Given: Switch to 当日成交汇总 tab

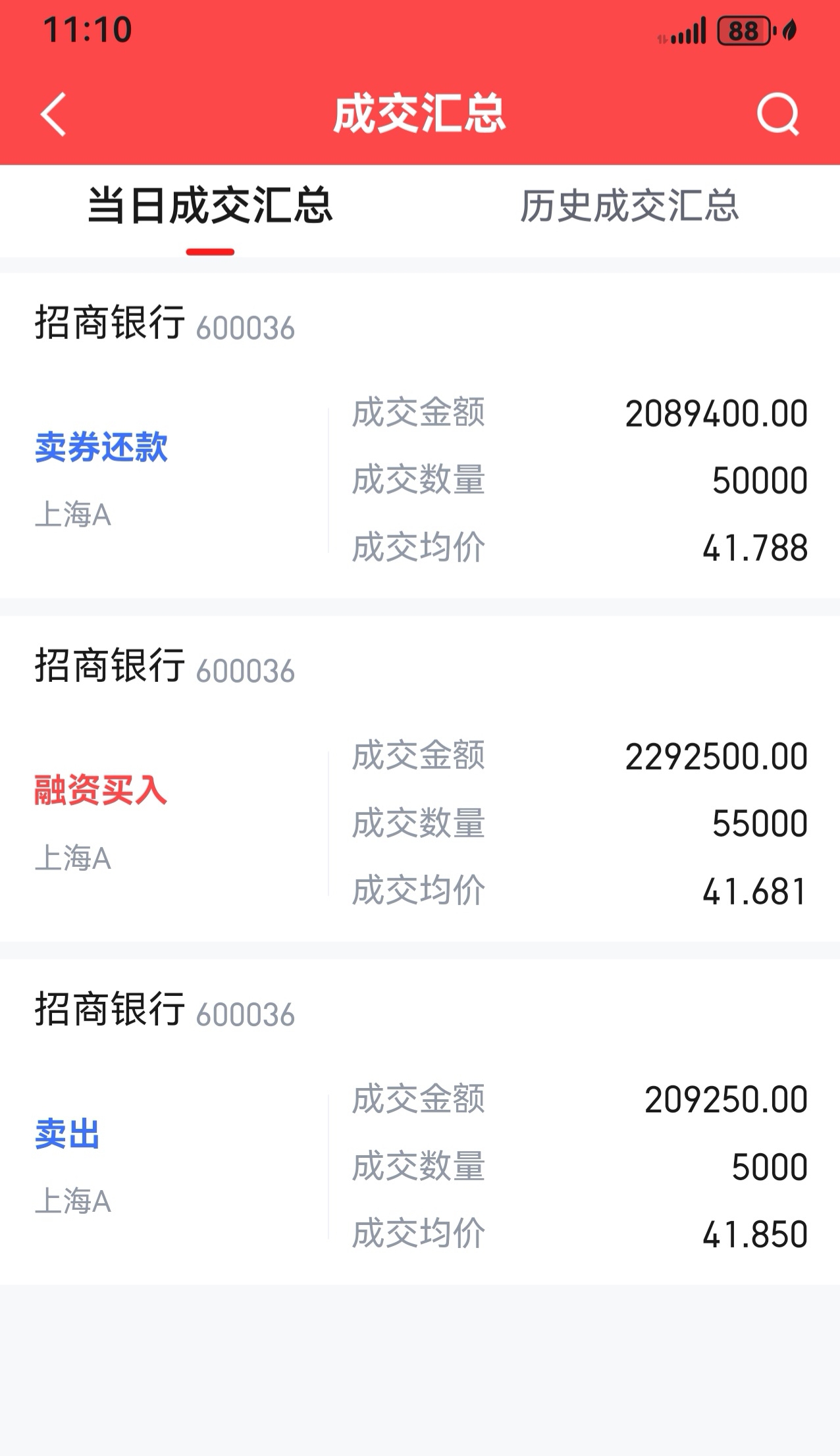Looking at the screenshot, I should click(210, 206).
